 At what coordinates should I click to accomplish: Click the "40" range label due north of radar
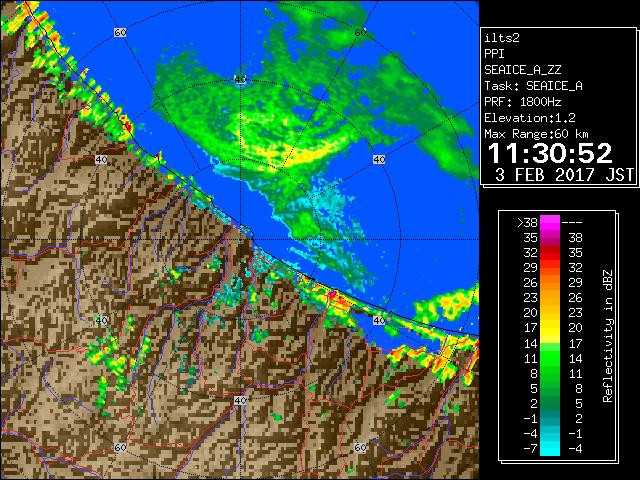(240, 79)
